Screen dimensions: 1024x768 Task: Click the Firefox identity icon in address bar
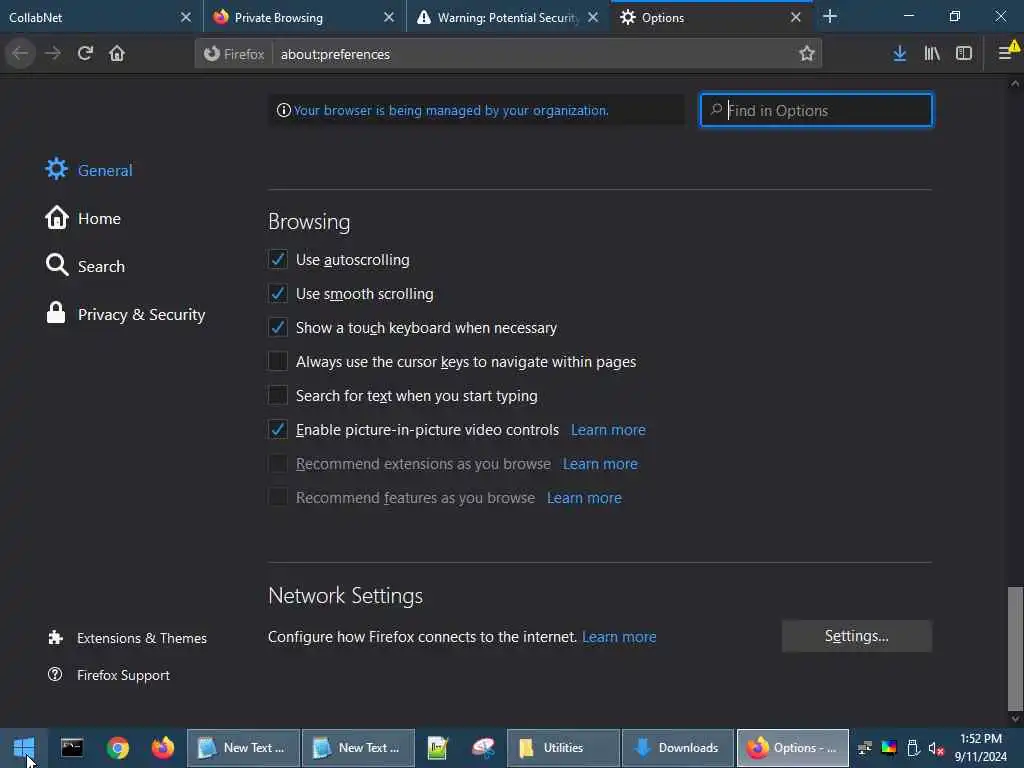(212, 54)
